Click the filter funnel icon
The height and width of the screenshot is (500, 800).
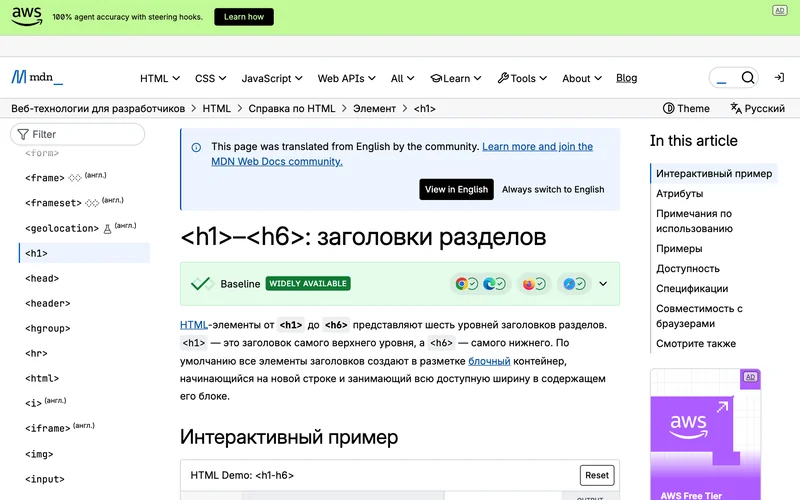pos(23,134)
